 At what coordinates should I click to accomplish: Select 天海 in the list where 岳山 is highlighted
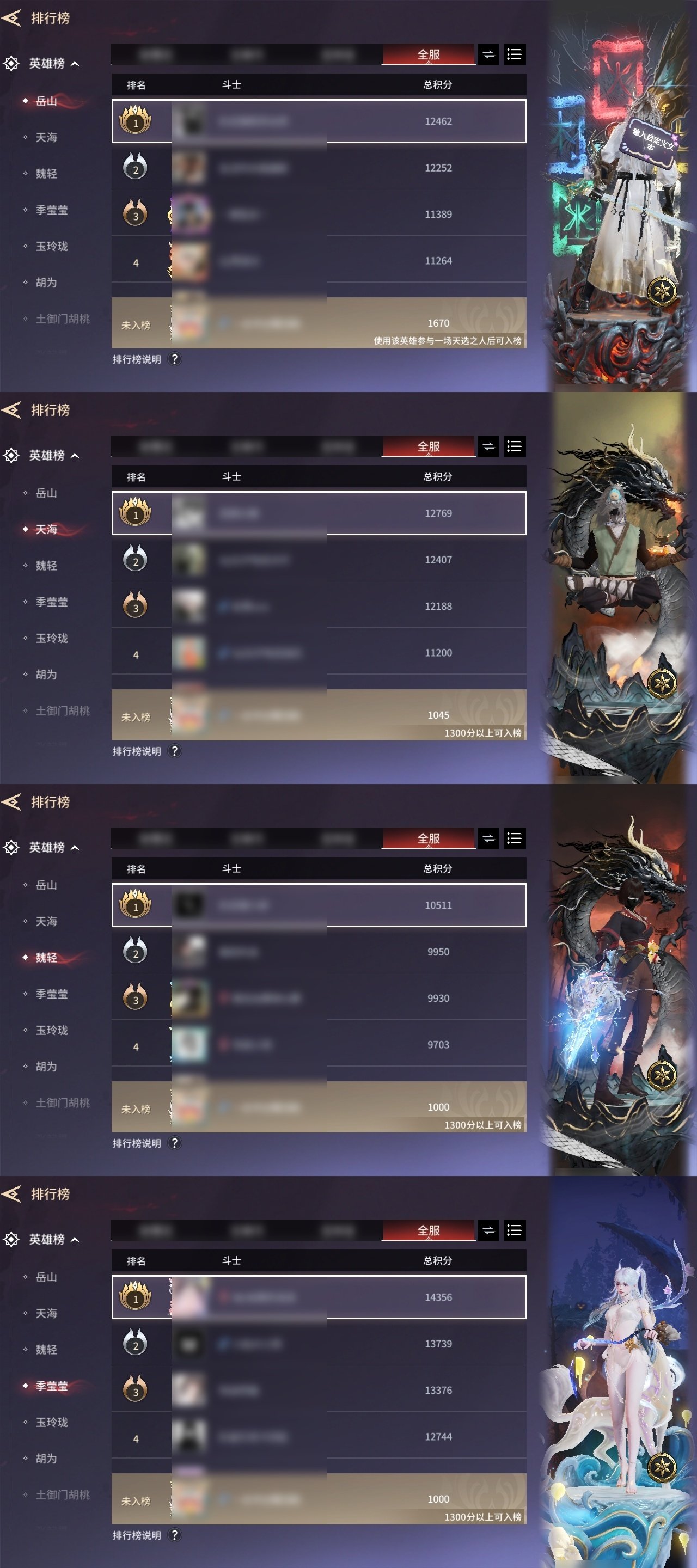(x=46, y=138)
